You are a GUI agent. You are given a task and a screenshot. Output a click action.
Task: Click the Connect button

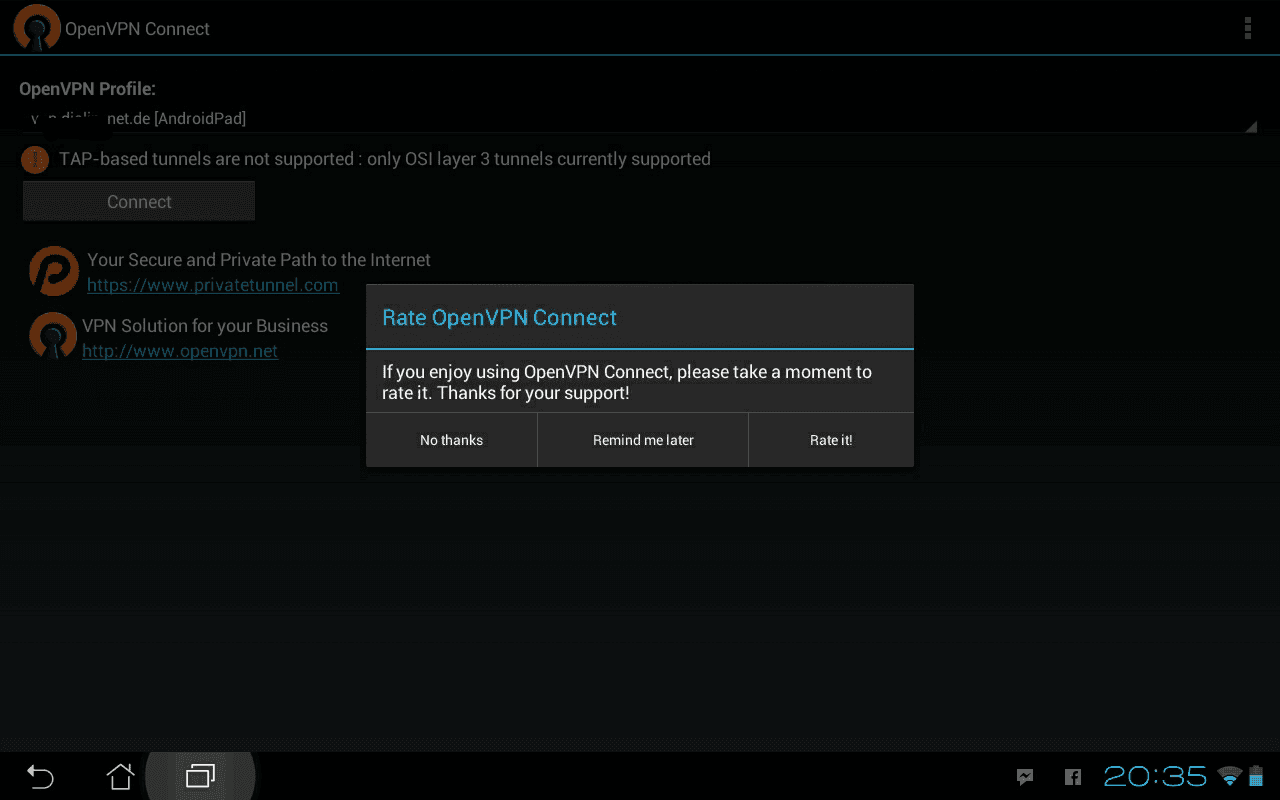(x=139, y=202)
